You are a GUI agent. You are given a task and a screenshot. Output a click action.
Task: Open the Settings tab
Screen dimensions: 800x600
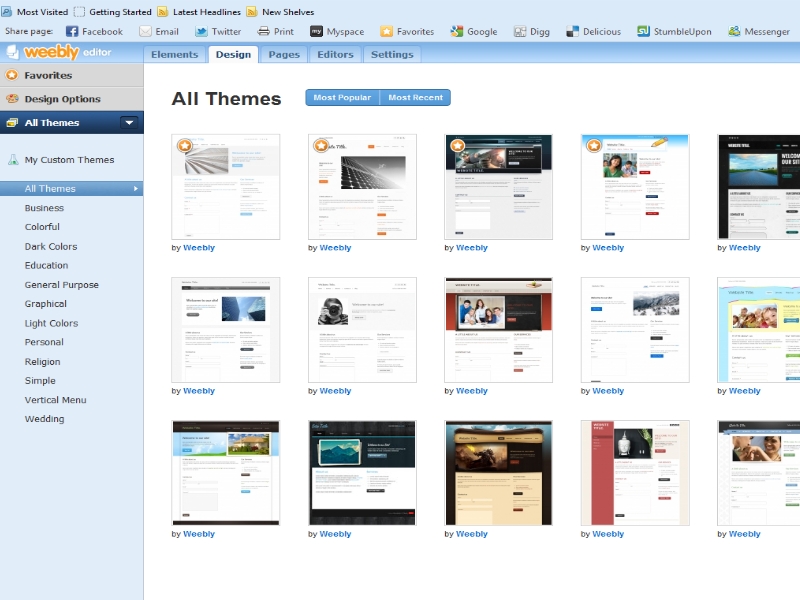[392, 54]
